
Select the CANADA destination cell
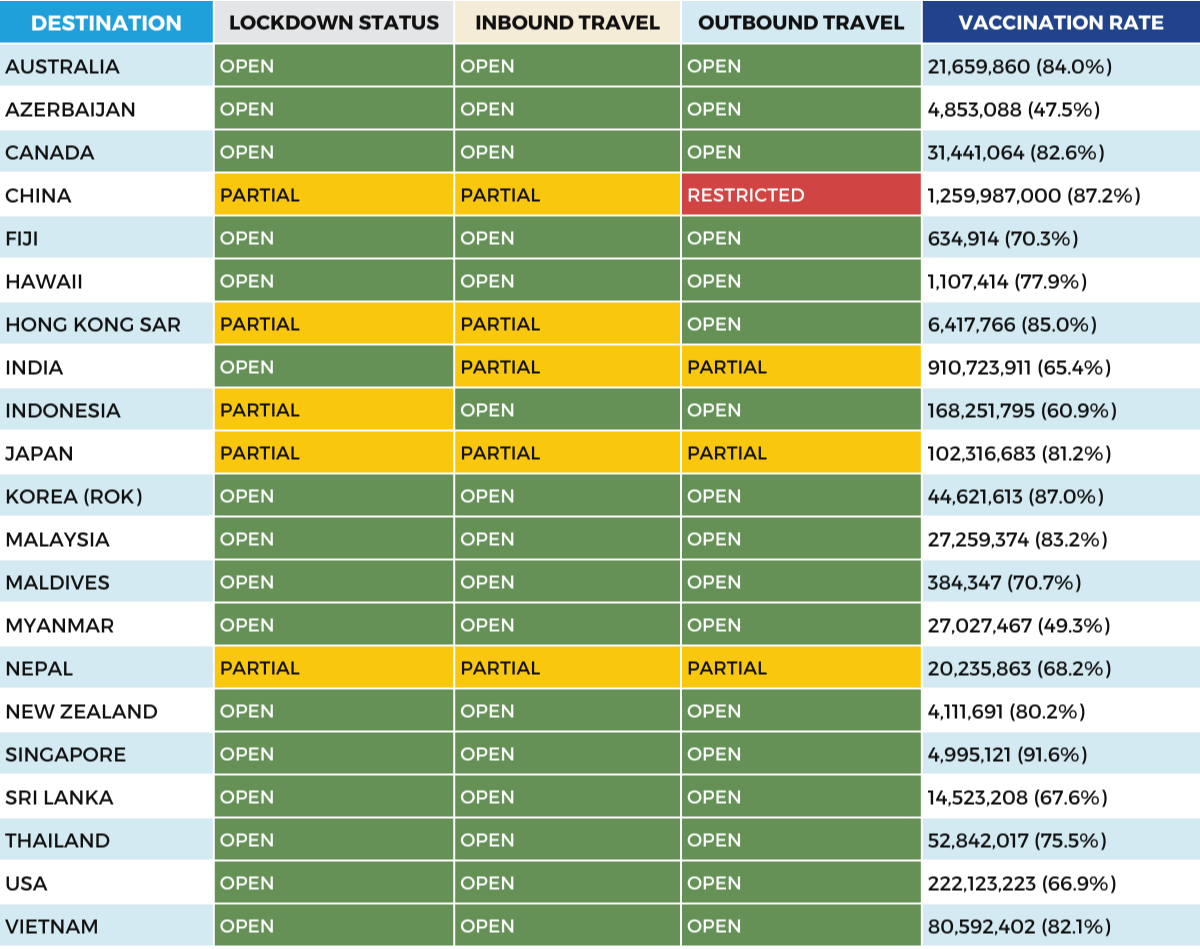[106, 152]
